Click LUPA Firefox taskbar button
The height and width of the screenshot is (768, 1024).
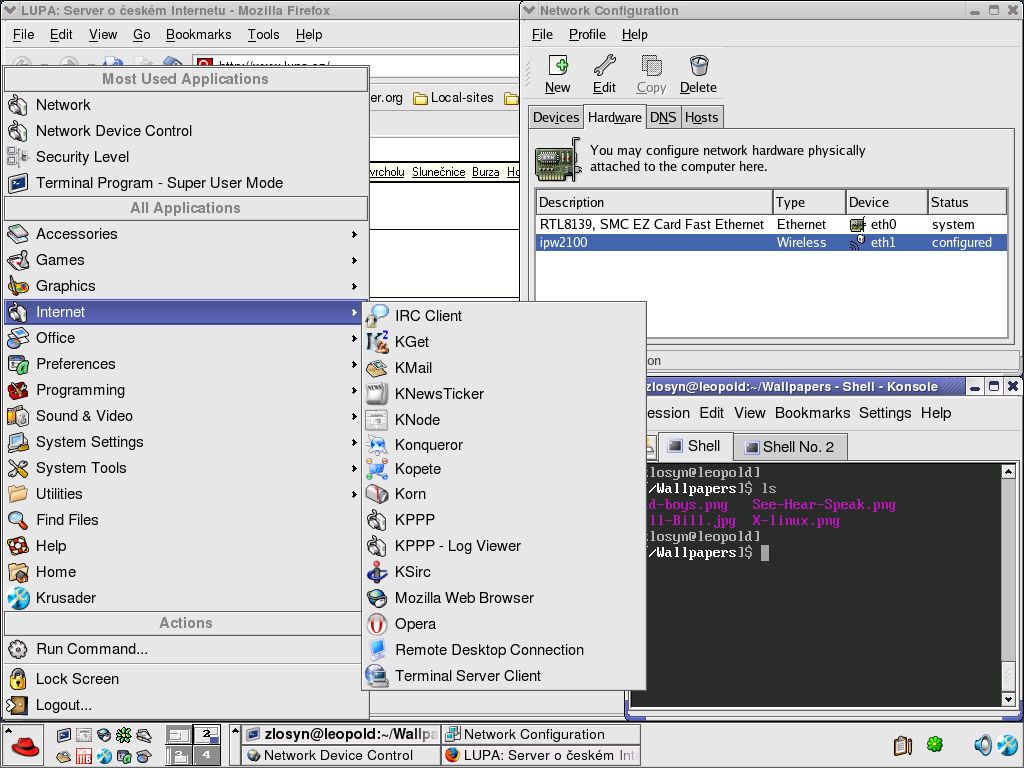coord(541,756)
